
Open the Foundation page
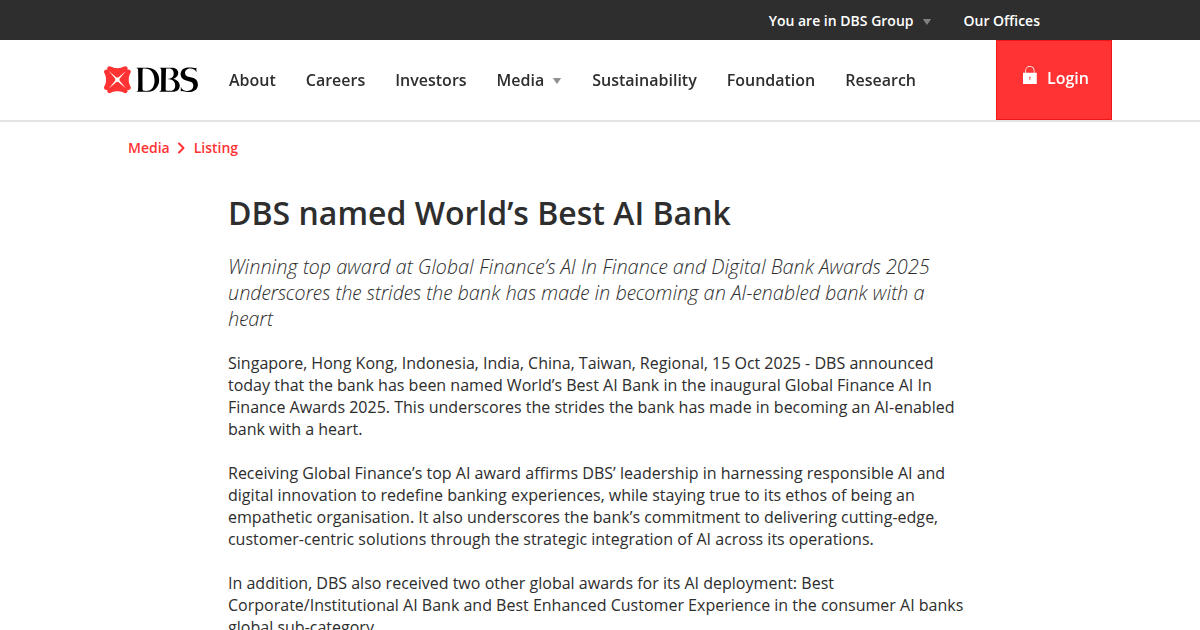[x=770, y=80]
